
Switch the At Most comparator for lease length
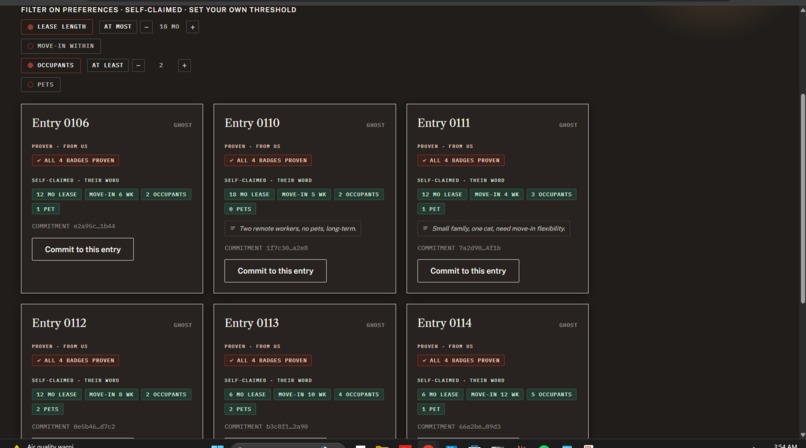click(118, 27)
